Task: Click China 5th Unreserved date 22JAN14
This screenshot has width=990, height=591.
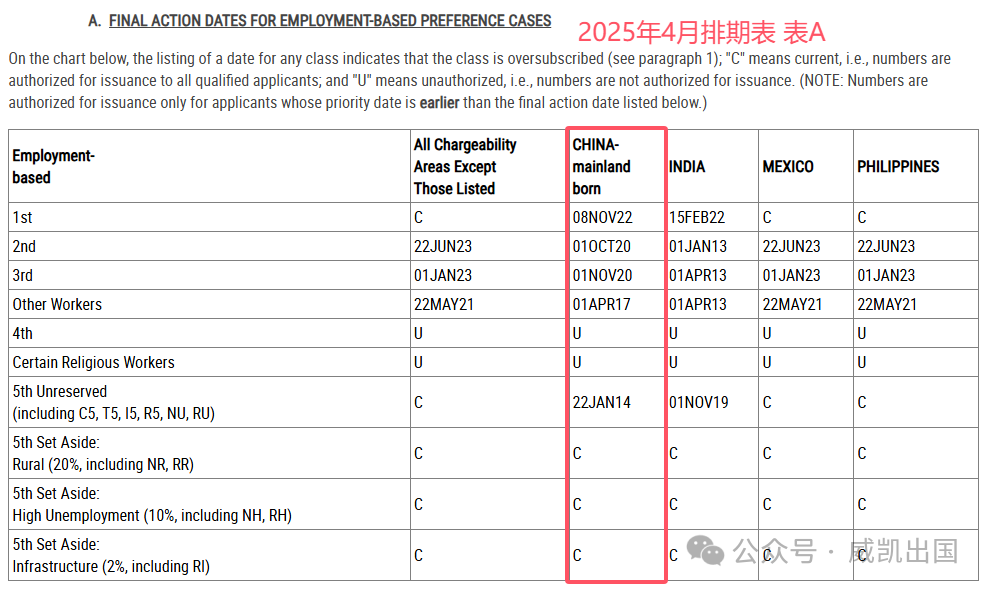Action: point(602,402)
